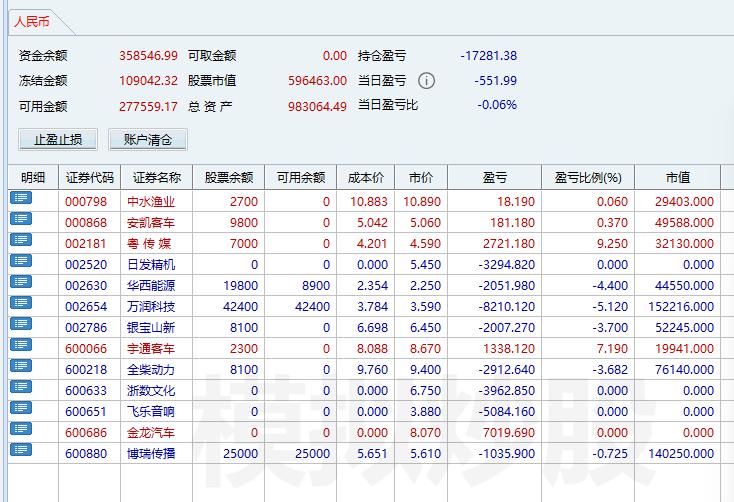Click 当日盈亏比 value -0.06%
This screenshot has width=734, height=502.
(x=497, y=105)
